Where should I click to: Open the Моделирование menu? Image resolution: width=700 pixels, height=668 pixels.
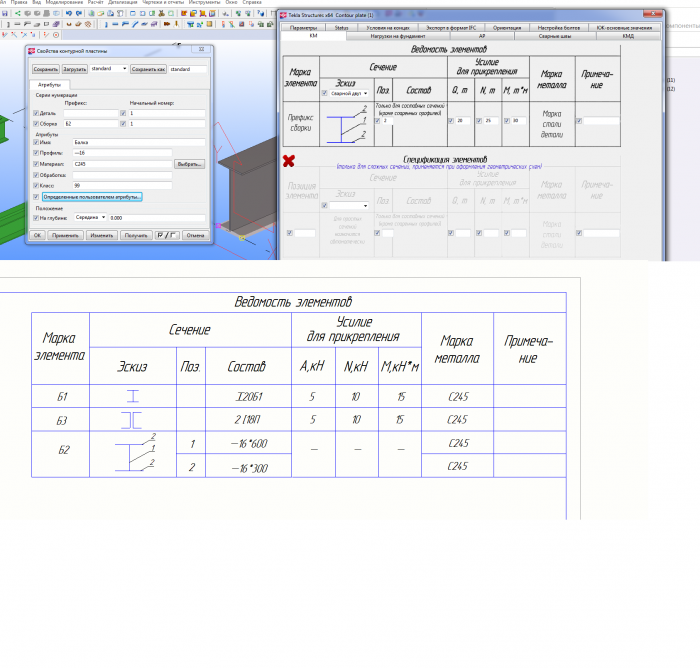click(64, 2)
